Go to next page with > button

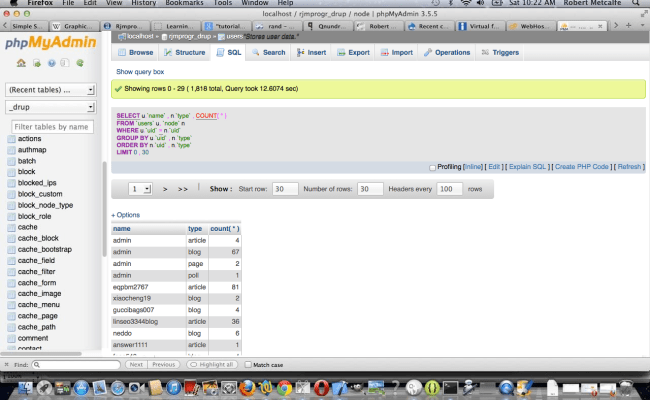pyautogui.click(x=165, y=189)
